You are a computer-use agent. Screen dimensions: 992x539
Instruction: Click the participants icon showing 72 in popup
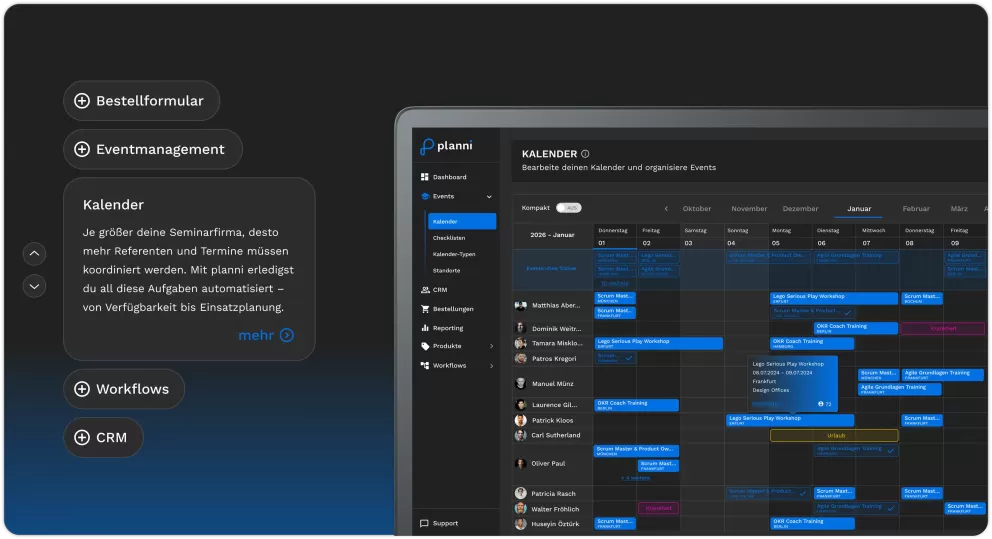tap(821, 404)
